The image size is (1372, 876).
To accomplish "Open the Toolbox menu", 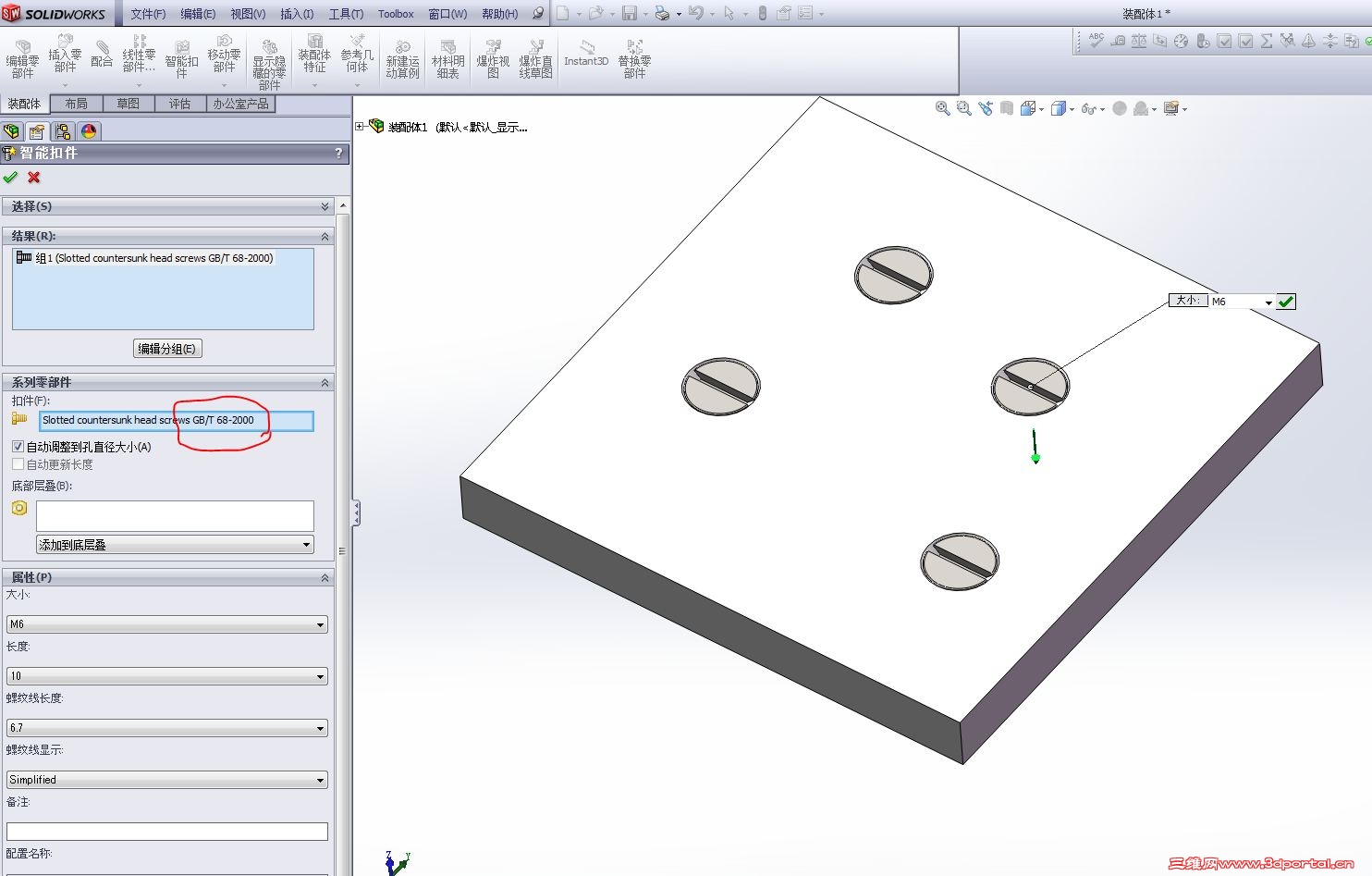I will pyautogui.click(x=396, y=14).
